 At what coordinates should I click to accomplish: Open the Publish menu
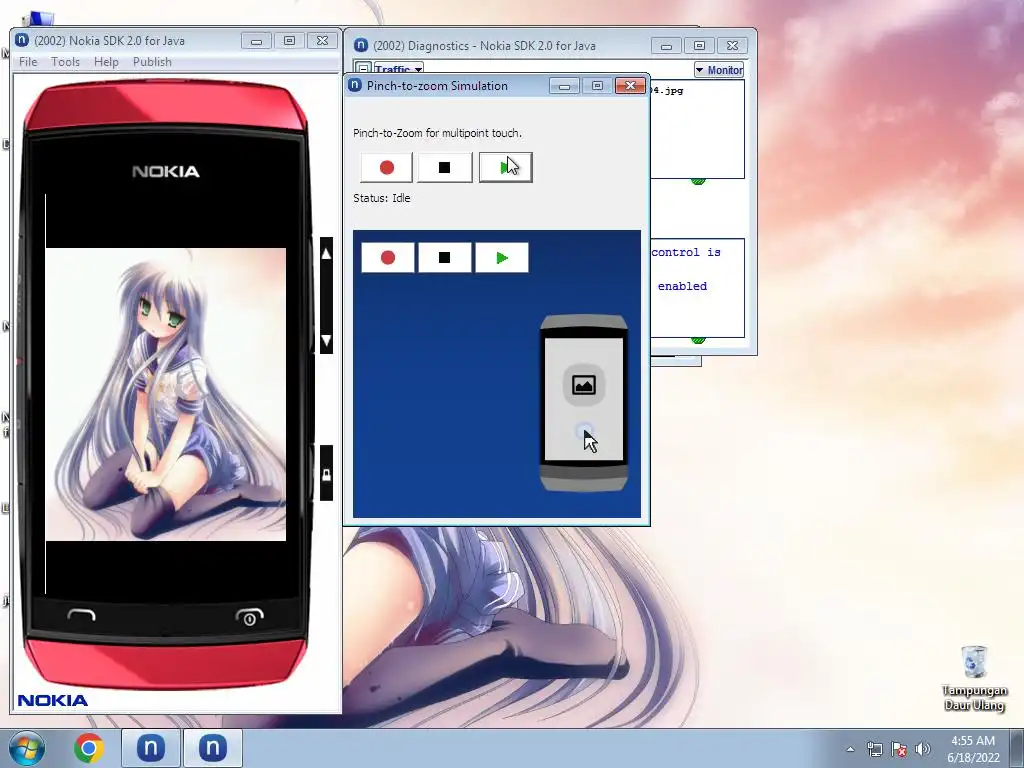[x=152, y=61]
